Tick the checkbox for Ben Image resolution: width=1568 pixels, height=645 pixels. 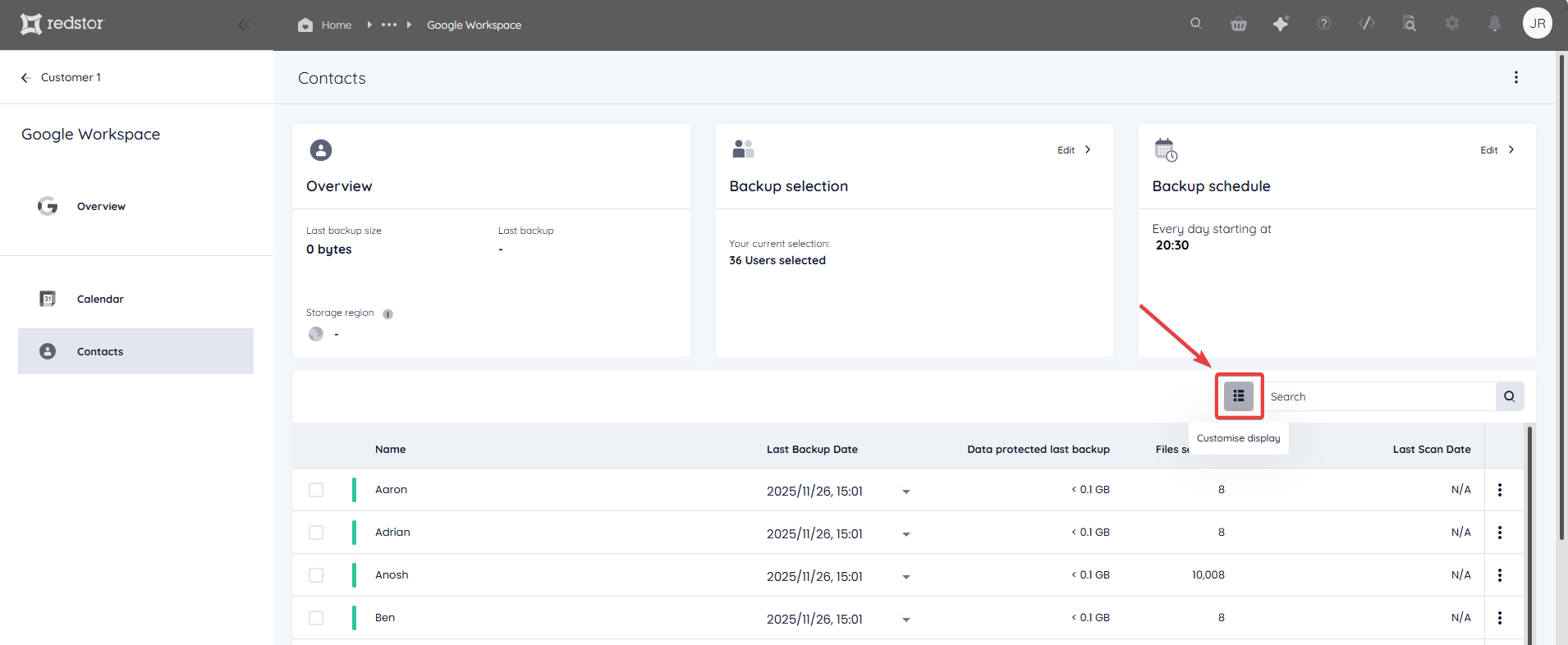click(x=316, y=618)
